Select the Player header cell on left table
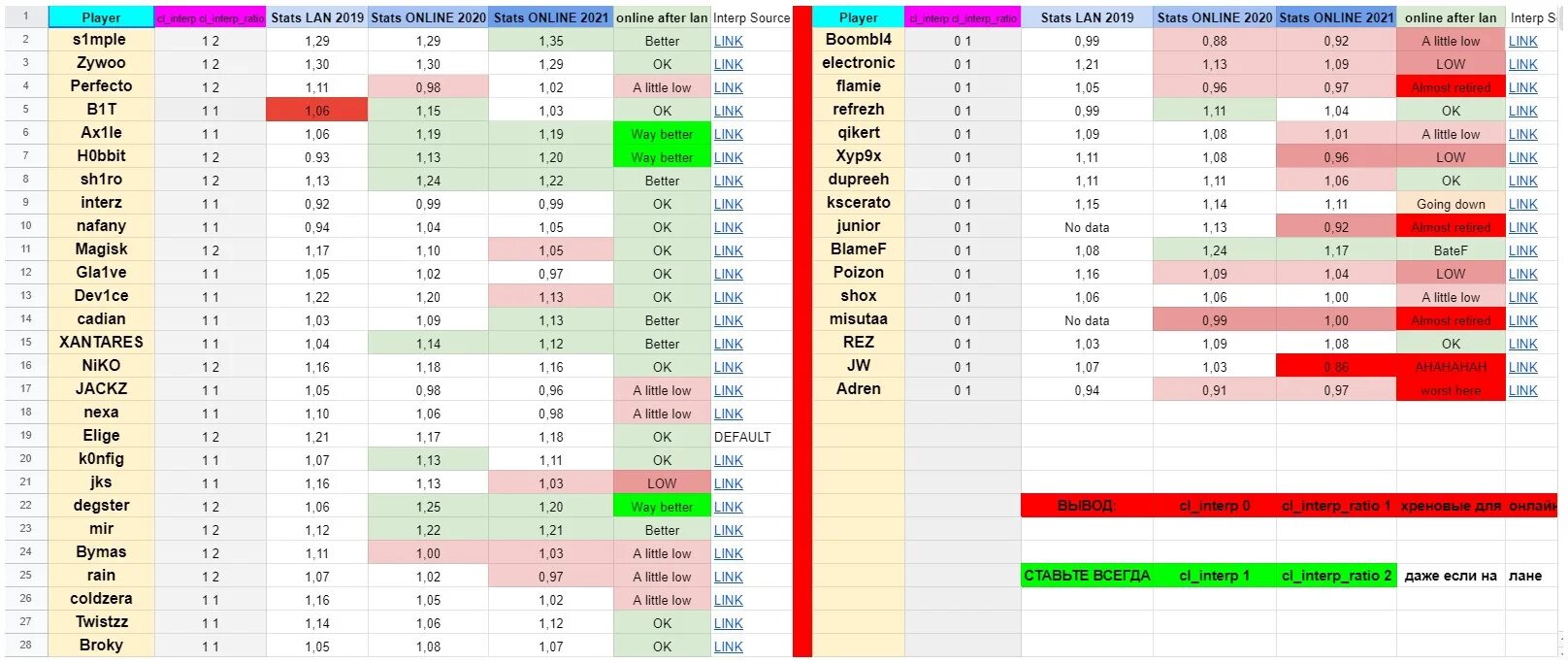Image resolution: width=1568 pixels, height=663 pixels. click(x=101, y=17)
